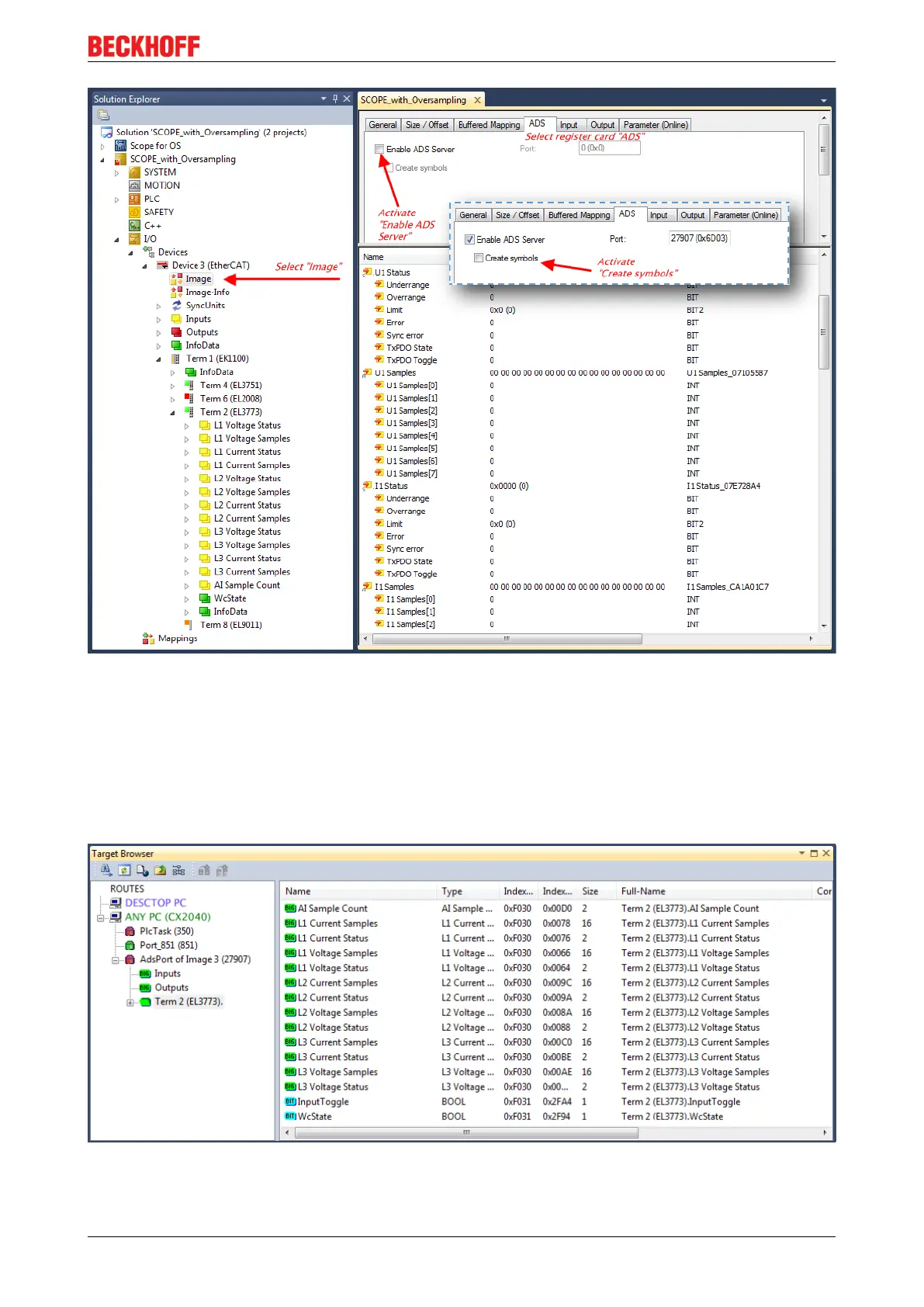
Task: Click the variable list horizontal scrollbar
Action: click(x=507, y=639)
